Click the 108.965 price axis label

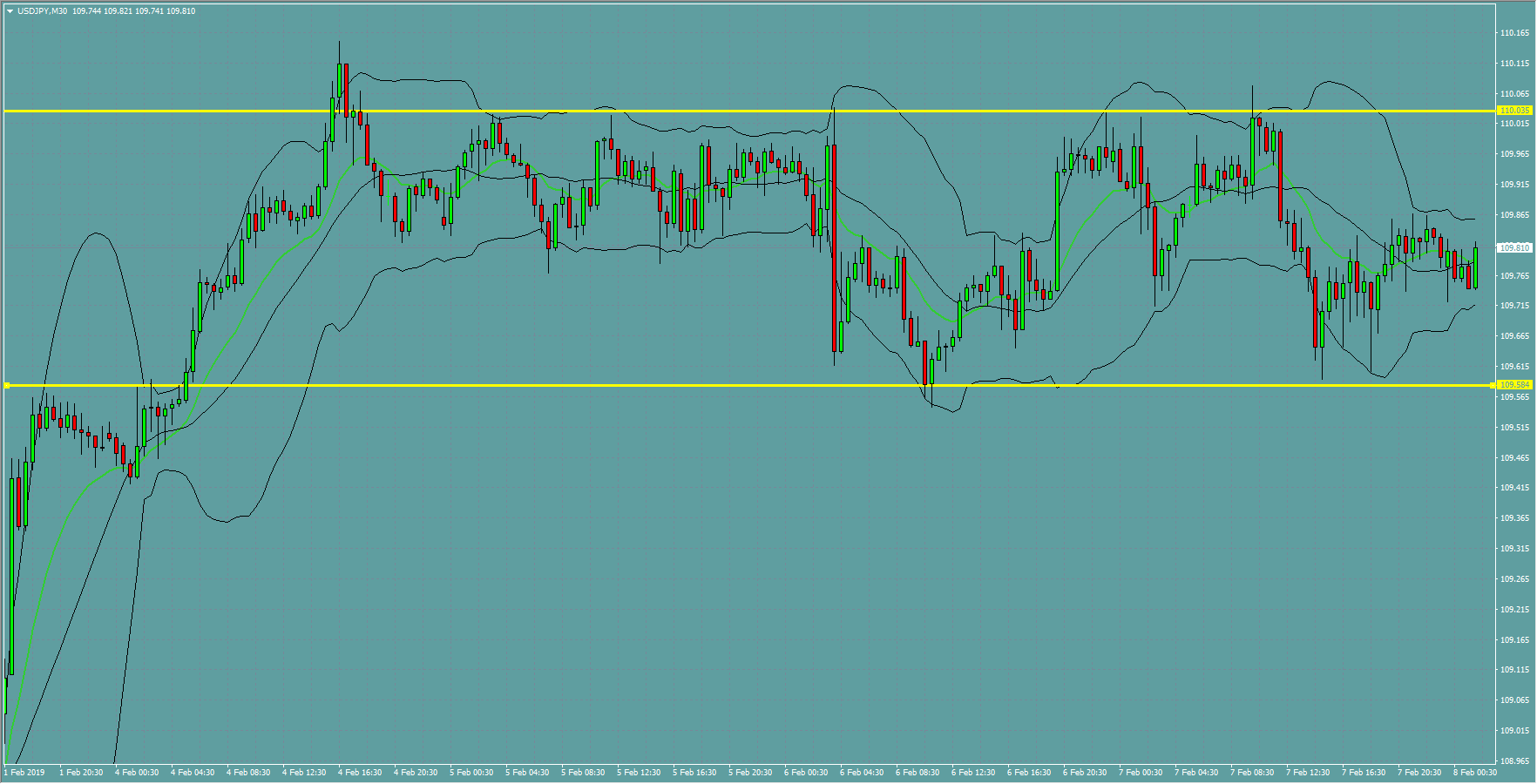point(1514,761)
